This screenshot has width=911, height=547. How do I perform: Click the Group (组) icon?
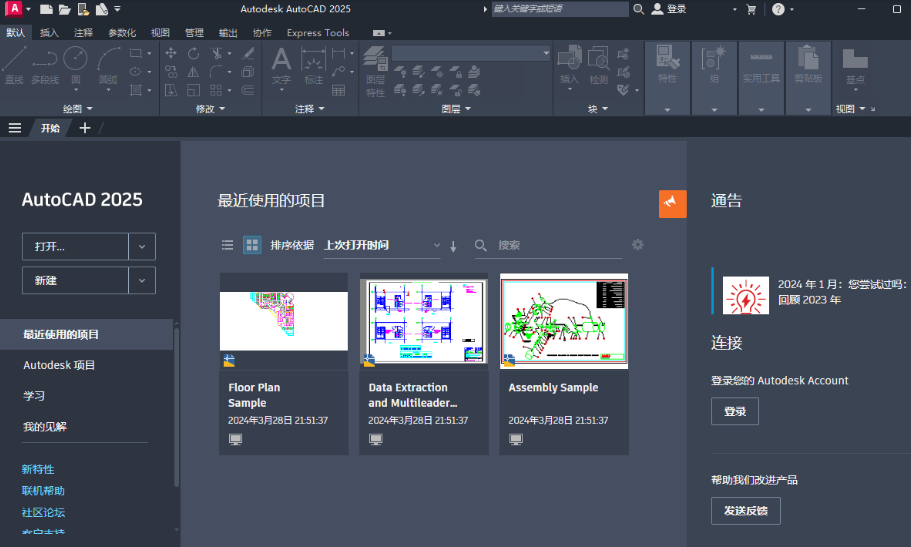(714, 65)
